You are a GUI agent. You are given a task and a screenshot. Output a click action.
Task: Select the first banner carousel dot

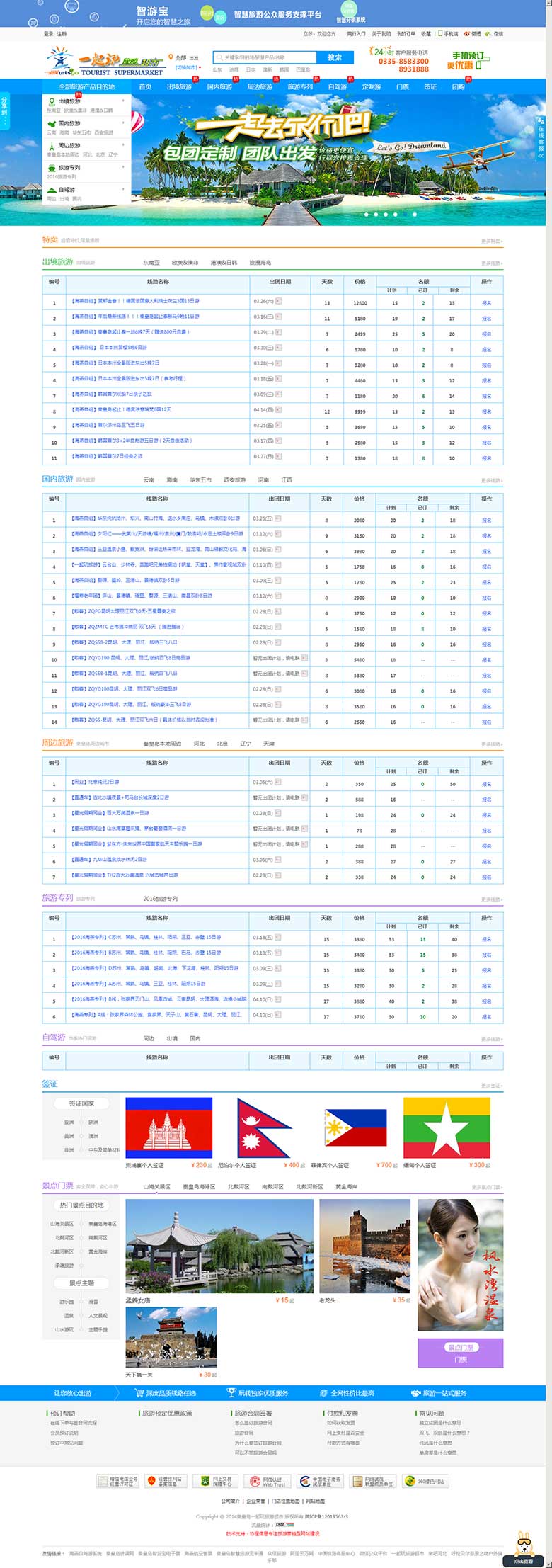[366, 214]
